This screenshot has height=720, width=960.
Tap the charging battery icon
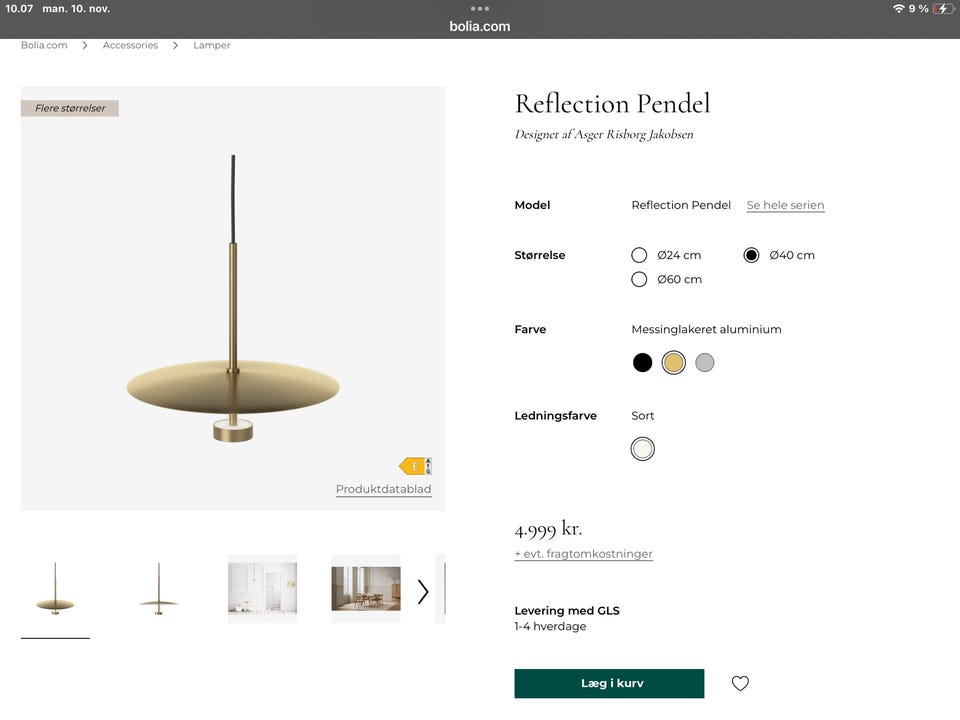coord(941,8)
